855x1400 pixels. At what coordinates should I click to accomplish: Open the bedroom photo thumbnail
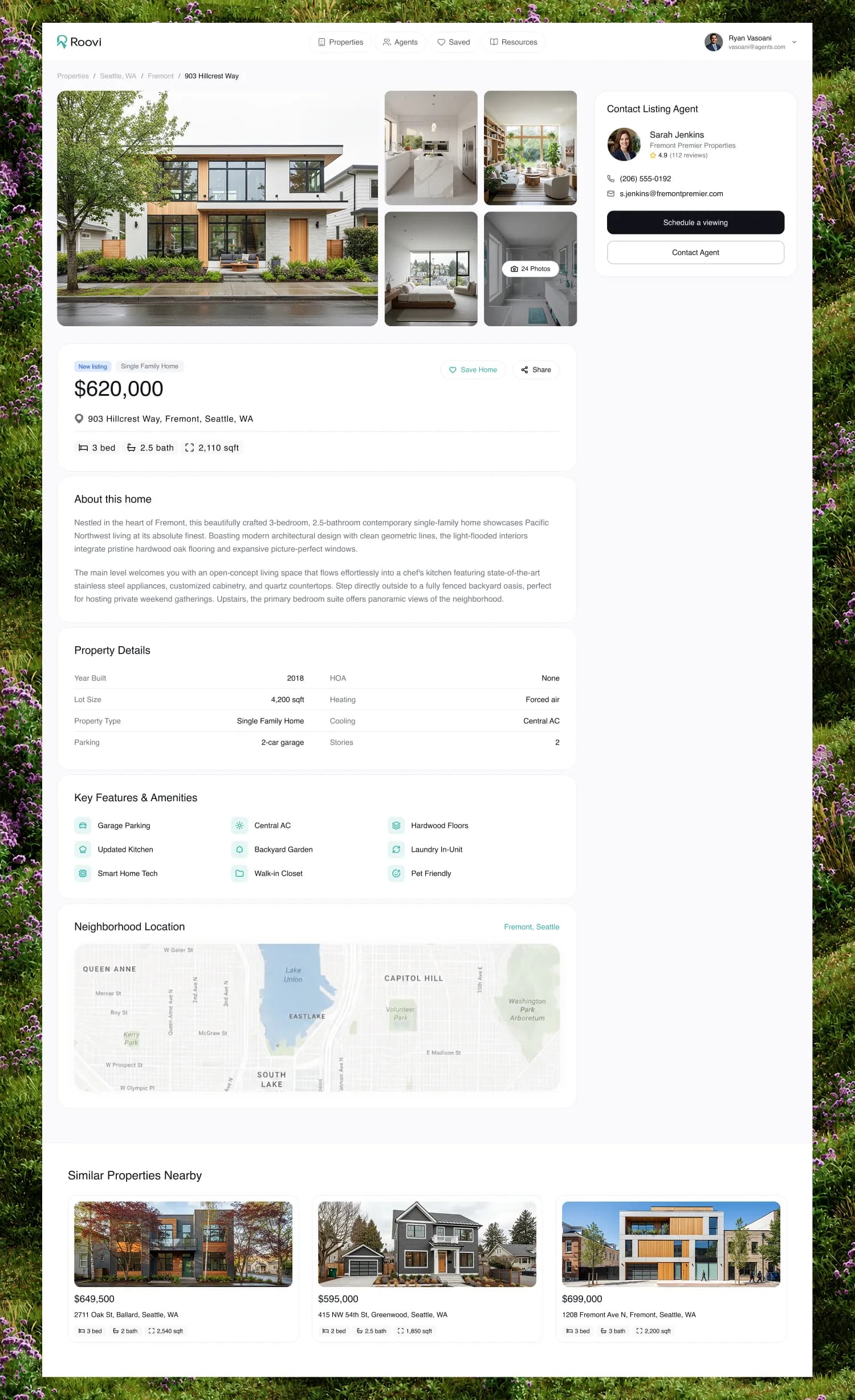click(x=431, y=269)
